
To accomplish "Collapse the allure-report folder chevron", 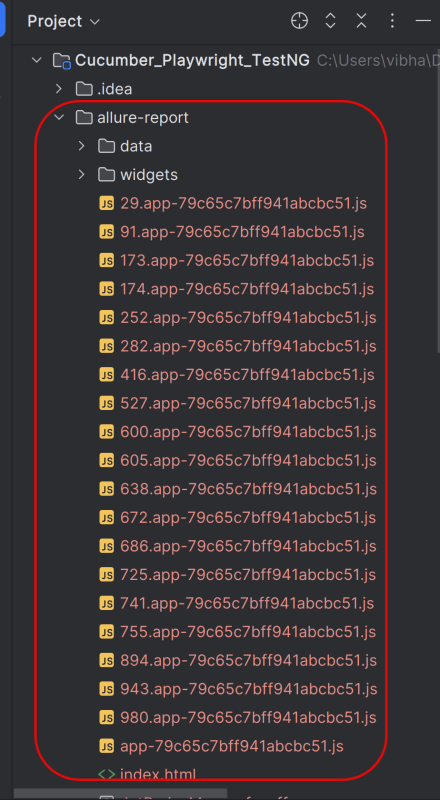I will (59, 118).
